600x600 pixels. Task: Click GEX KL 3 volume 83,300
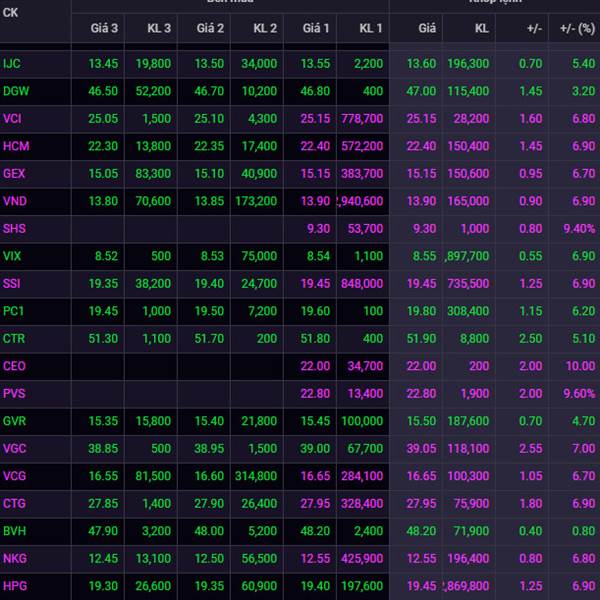click(153, 174)
